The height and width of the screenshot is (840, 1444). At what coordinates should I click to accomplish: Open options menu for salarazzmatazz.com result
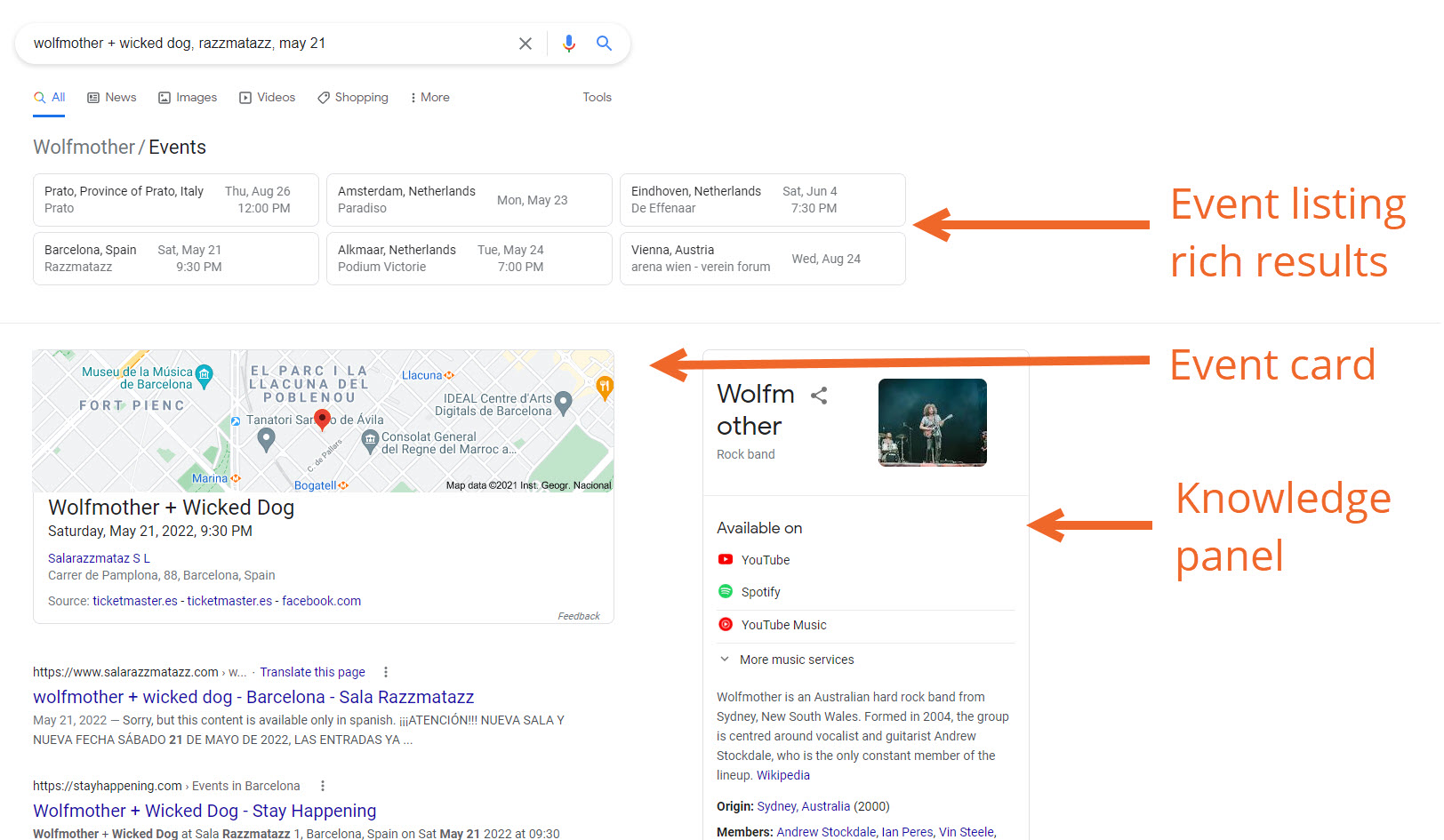pos(386,672)
